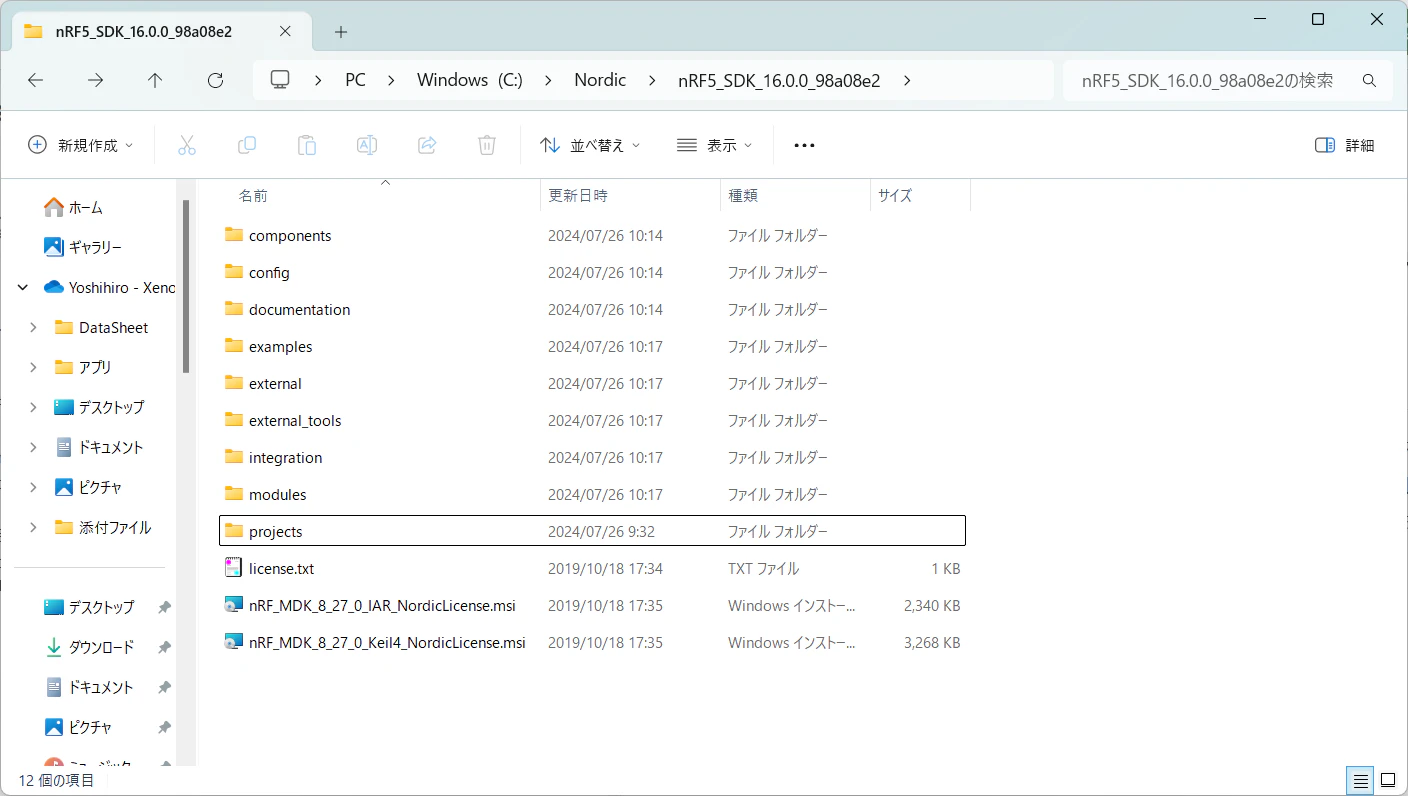Click the search box for nRF5_SDK_16.0.0_98a08e2

(1227, 81)
